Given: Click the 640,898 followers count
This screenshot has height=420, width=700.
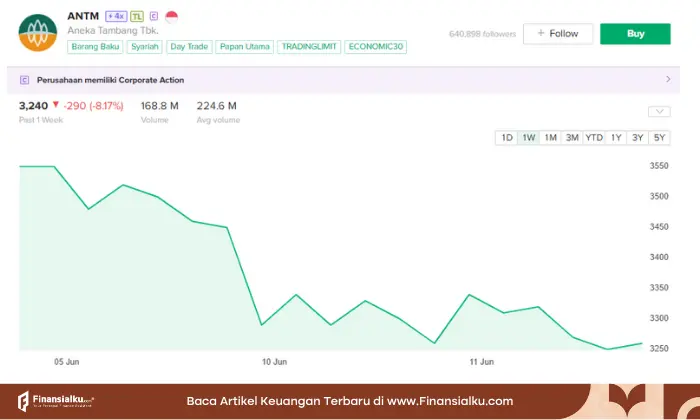Looking at the screenshot, I should (x=483, y=34).
